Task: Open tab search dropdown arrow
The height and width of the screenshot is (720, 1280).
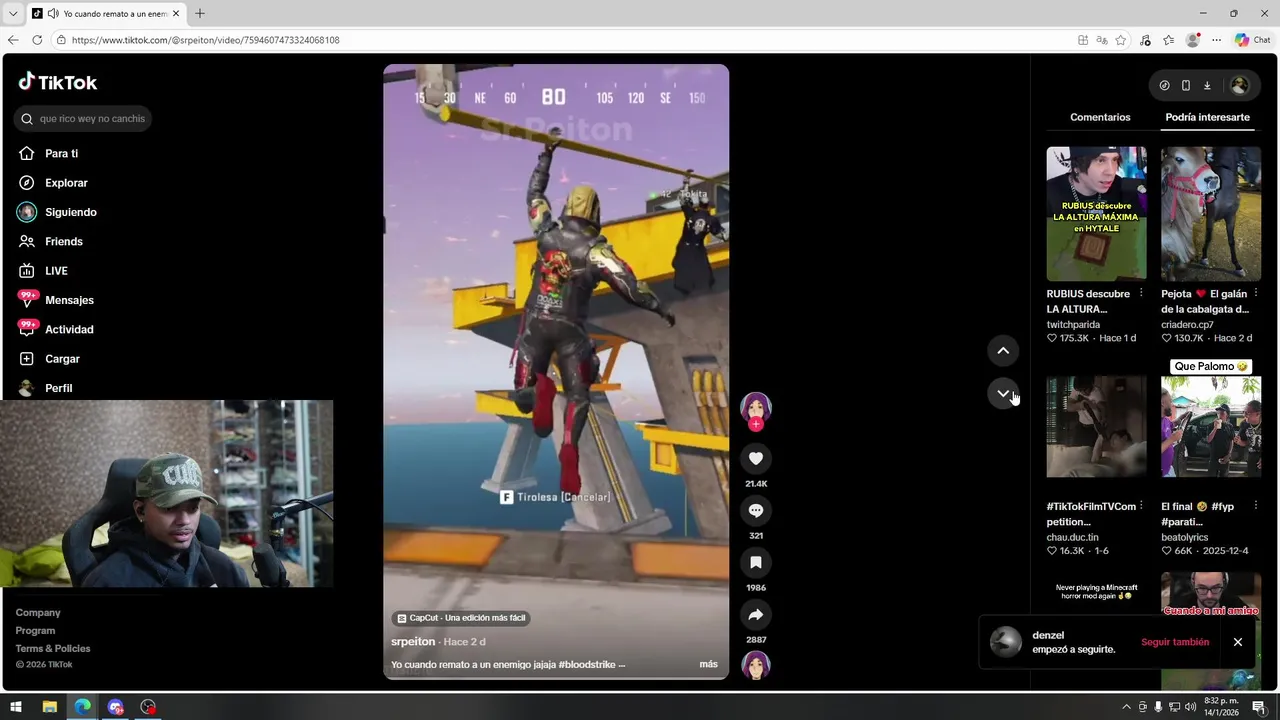Action: tap(13, 14)
